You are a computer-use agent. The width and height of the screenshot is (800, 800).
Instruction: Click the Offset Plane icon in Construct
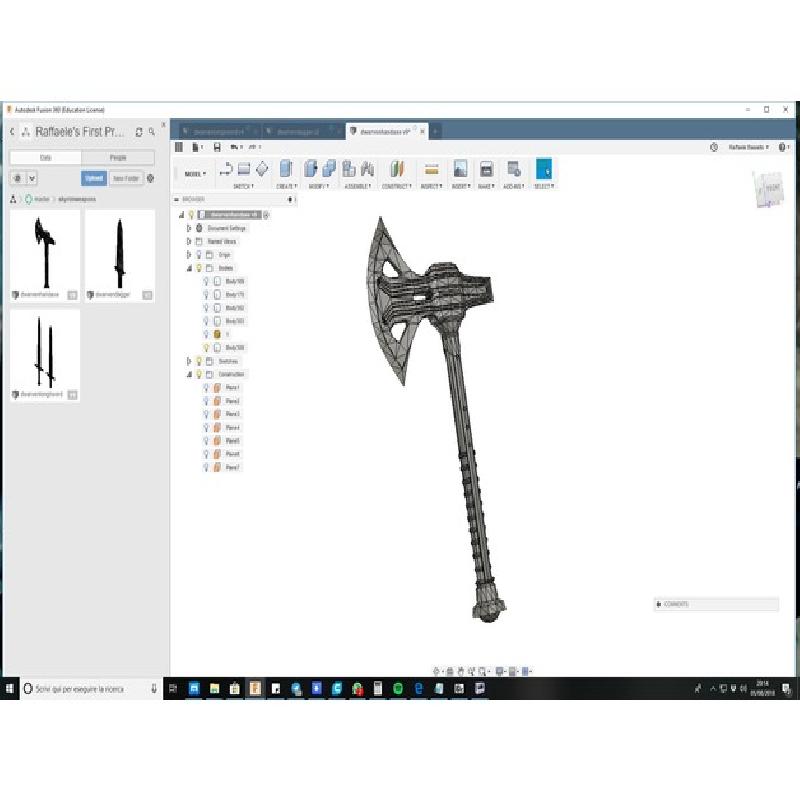[397, 169]
